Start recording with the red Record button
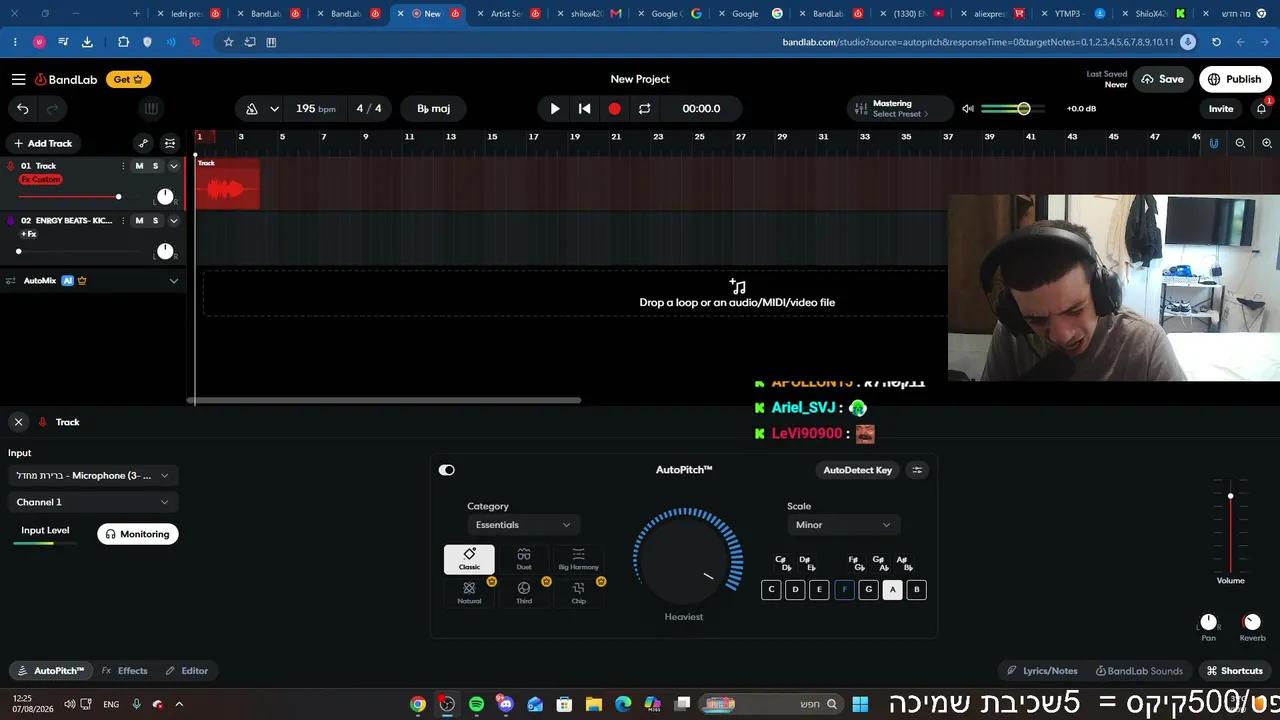Image resolution: width=1280 pixels, height=720 pixels. [614, 109]
